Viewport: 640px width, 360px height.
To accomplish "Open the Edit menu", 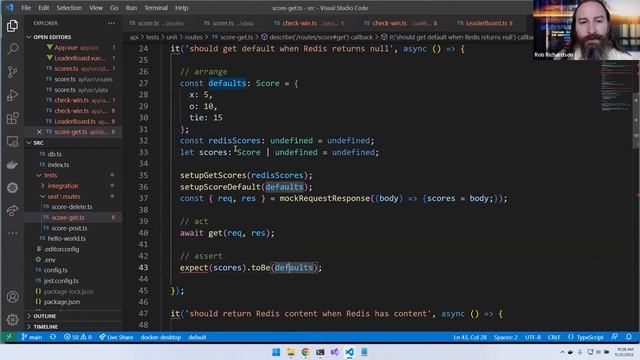I will click(44, 8).
